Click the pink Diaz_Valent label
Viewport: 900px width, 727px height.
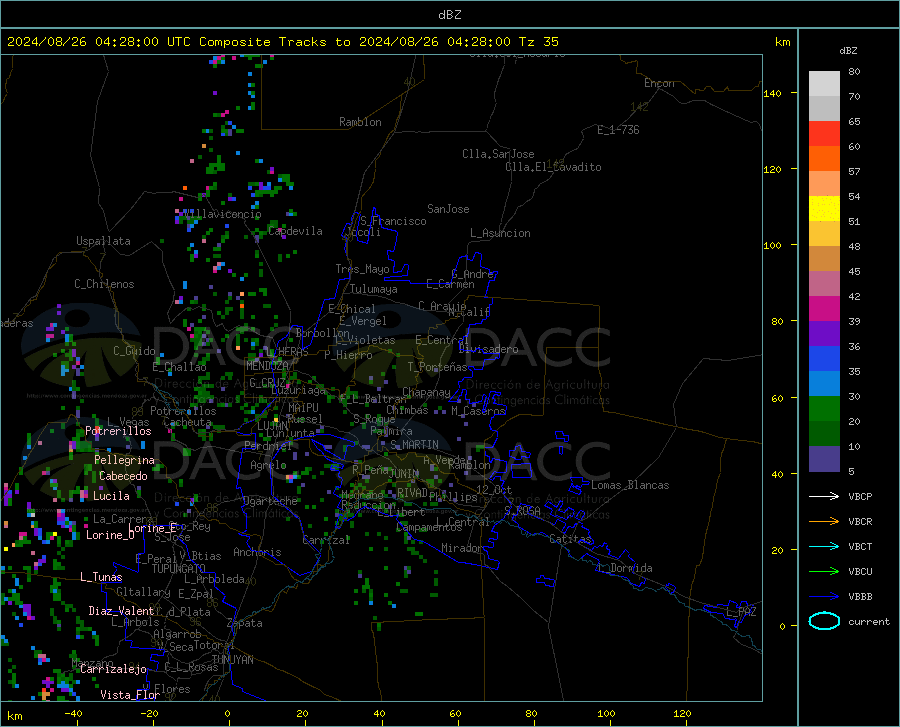tap(121, 611)
